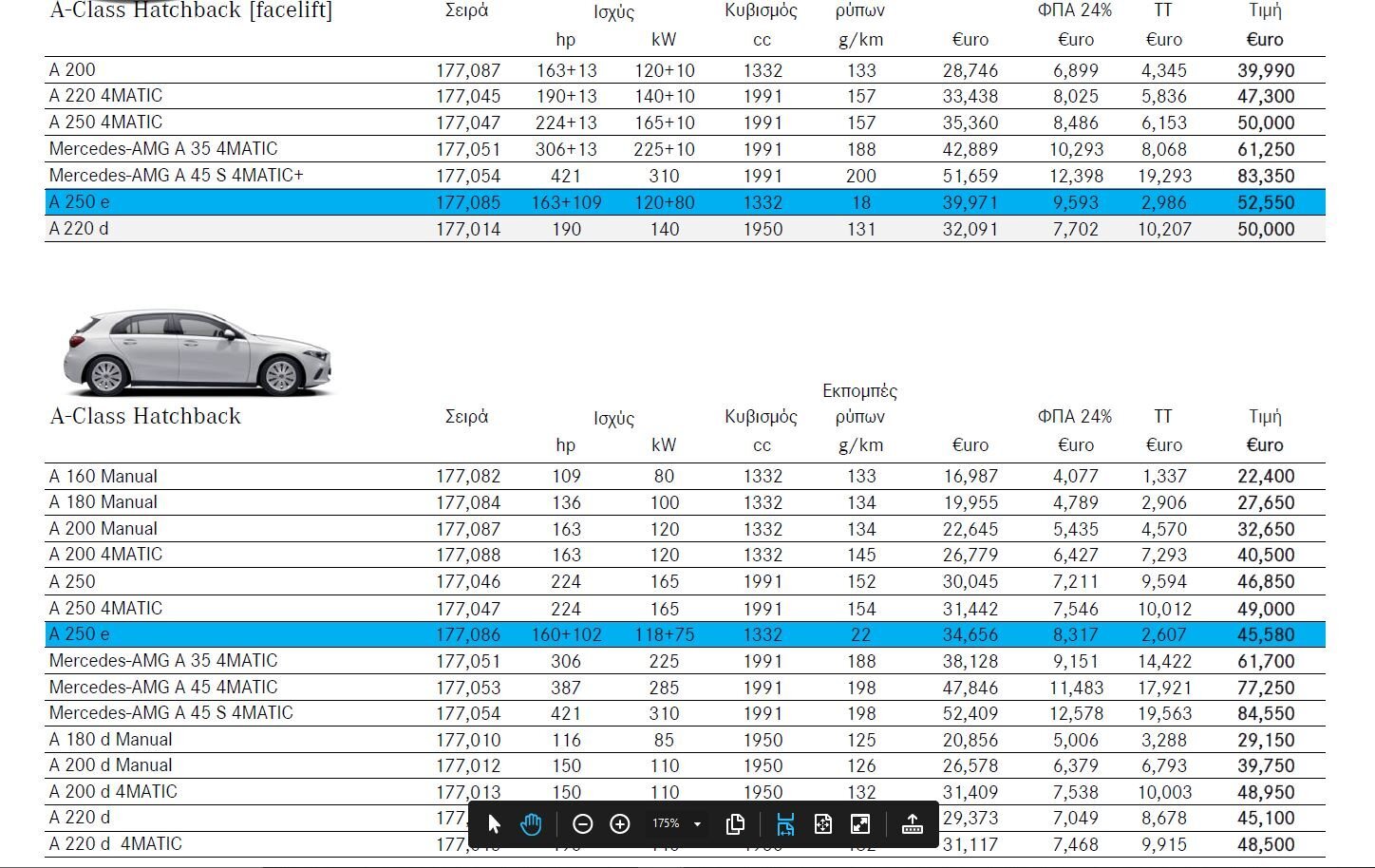Enable fit-to-width page mode
The height and width of the screenshot is (868, 1375).
[x=785, y=824]
